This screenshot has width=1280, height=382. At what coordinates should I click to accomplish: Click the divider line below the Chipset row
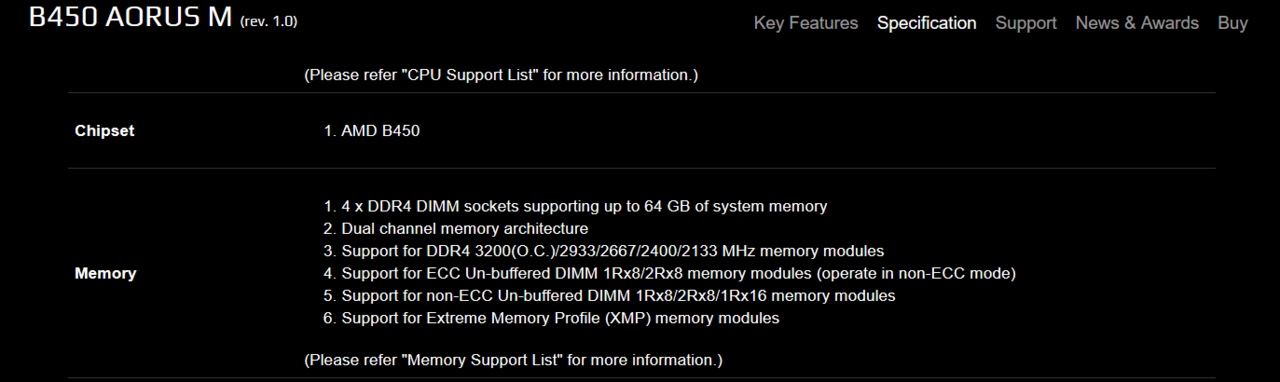coord(642,168)
